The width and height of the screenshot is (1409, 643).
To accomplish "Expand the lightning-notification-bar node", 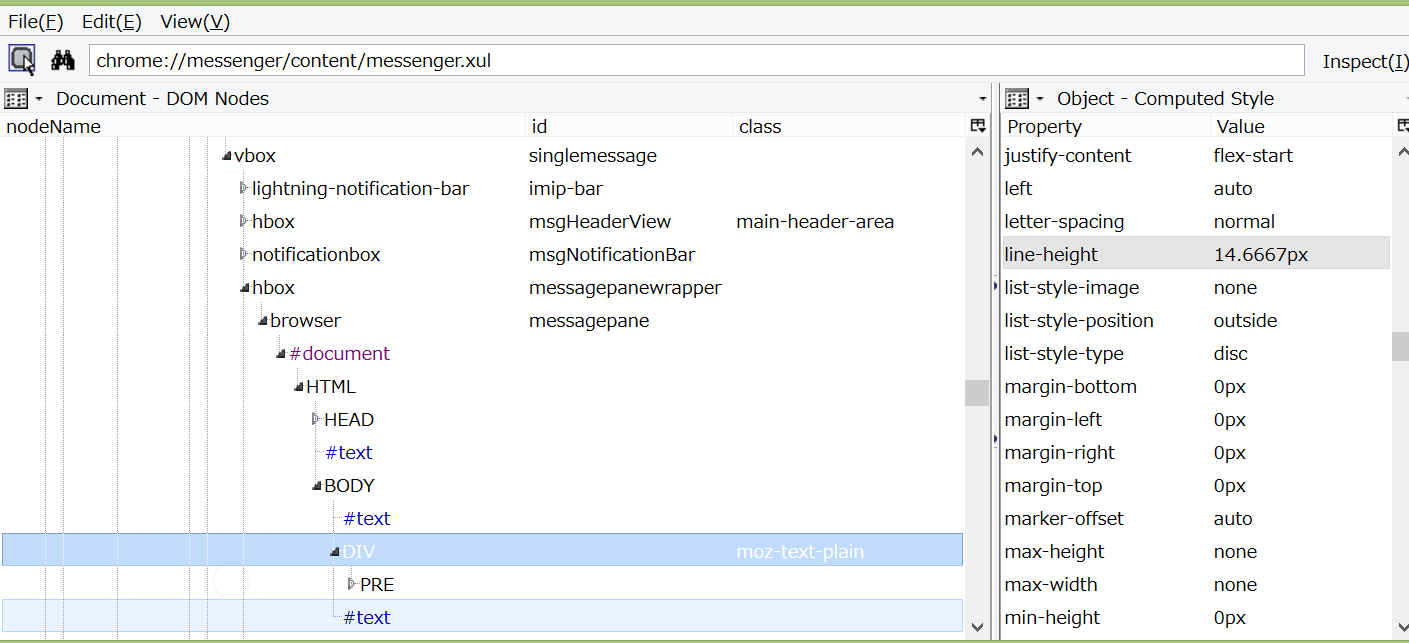I will 243,189.
